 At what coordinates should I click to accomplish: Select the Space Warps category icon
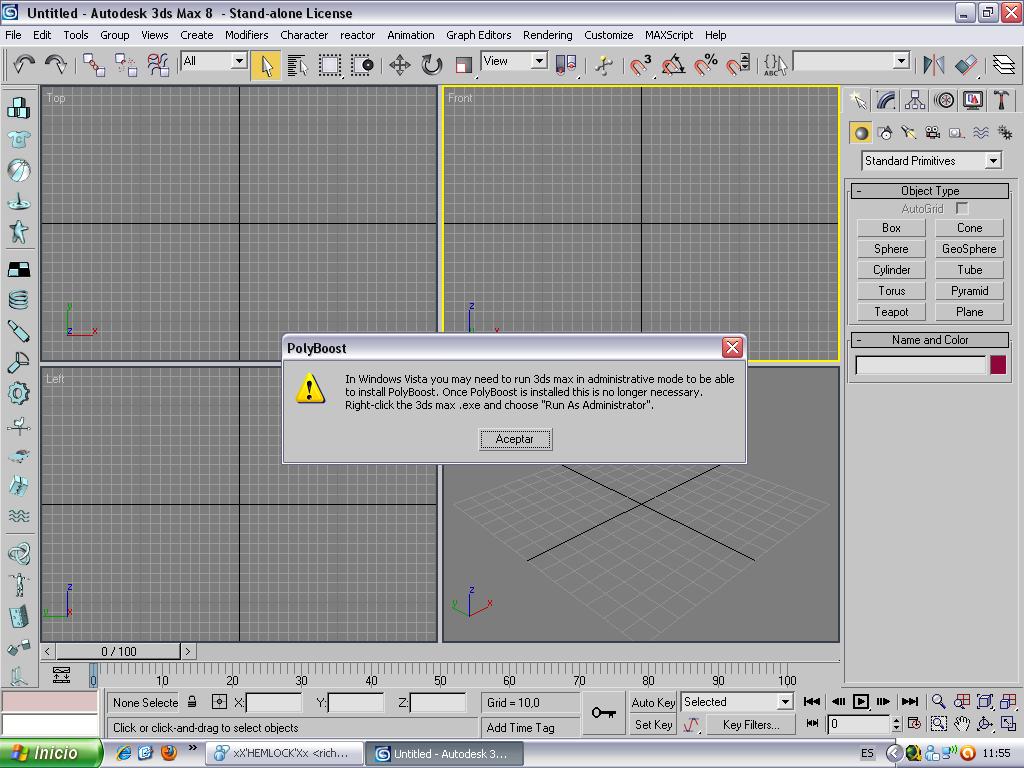(x=980, y=133)
